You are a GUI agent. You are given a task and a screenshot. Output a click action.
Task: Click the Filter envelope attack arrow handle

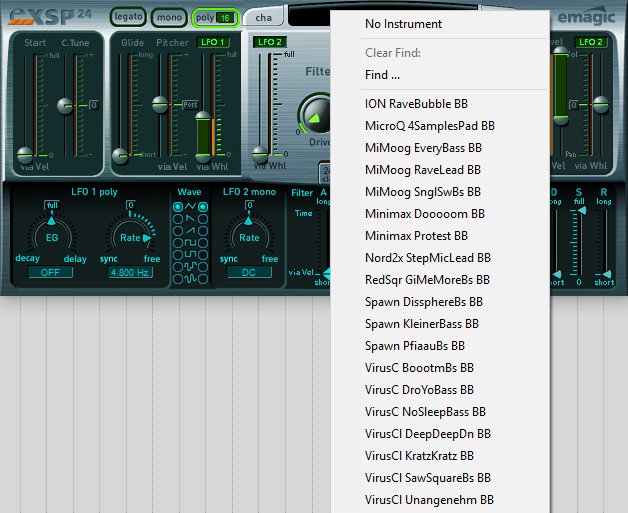[326, 274]
